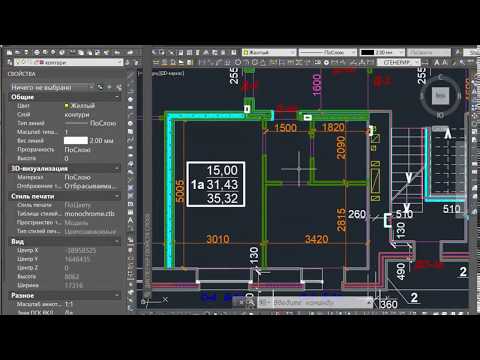Click the '1500' dimension text in drawing
The width and height of the screenshot is (480, 360).
(285, 128)
